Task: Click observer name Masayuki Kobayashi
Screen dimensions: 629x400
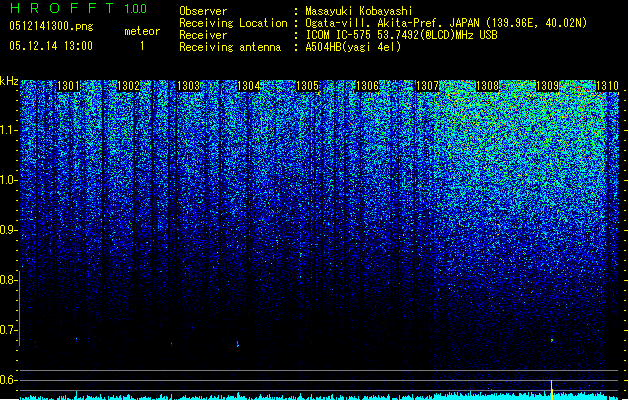Action: click(359, 11)
